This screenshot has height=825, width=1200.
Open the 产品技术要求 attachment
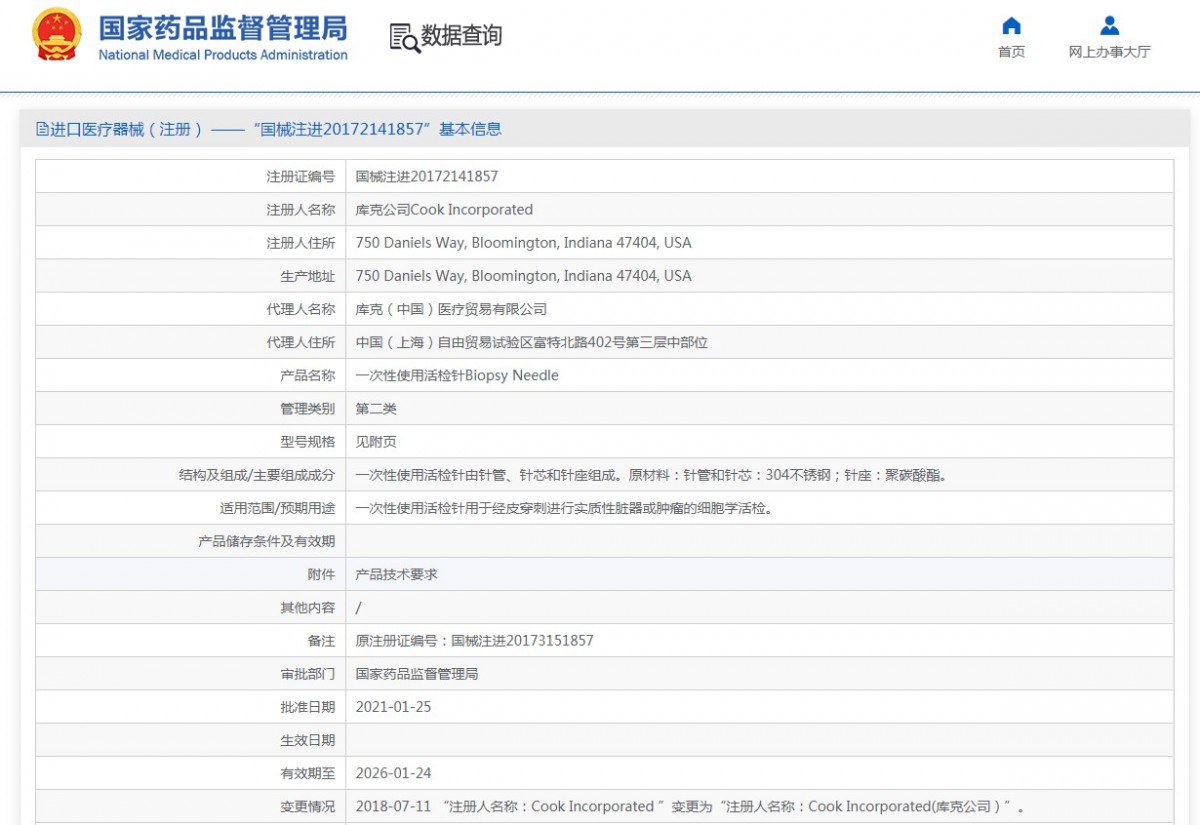pyautogui.click(x=396, y=574)
